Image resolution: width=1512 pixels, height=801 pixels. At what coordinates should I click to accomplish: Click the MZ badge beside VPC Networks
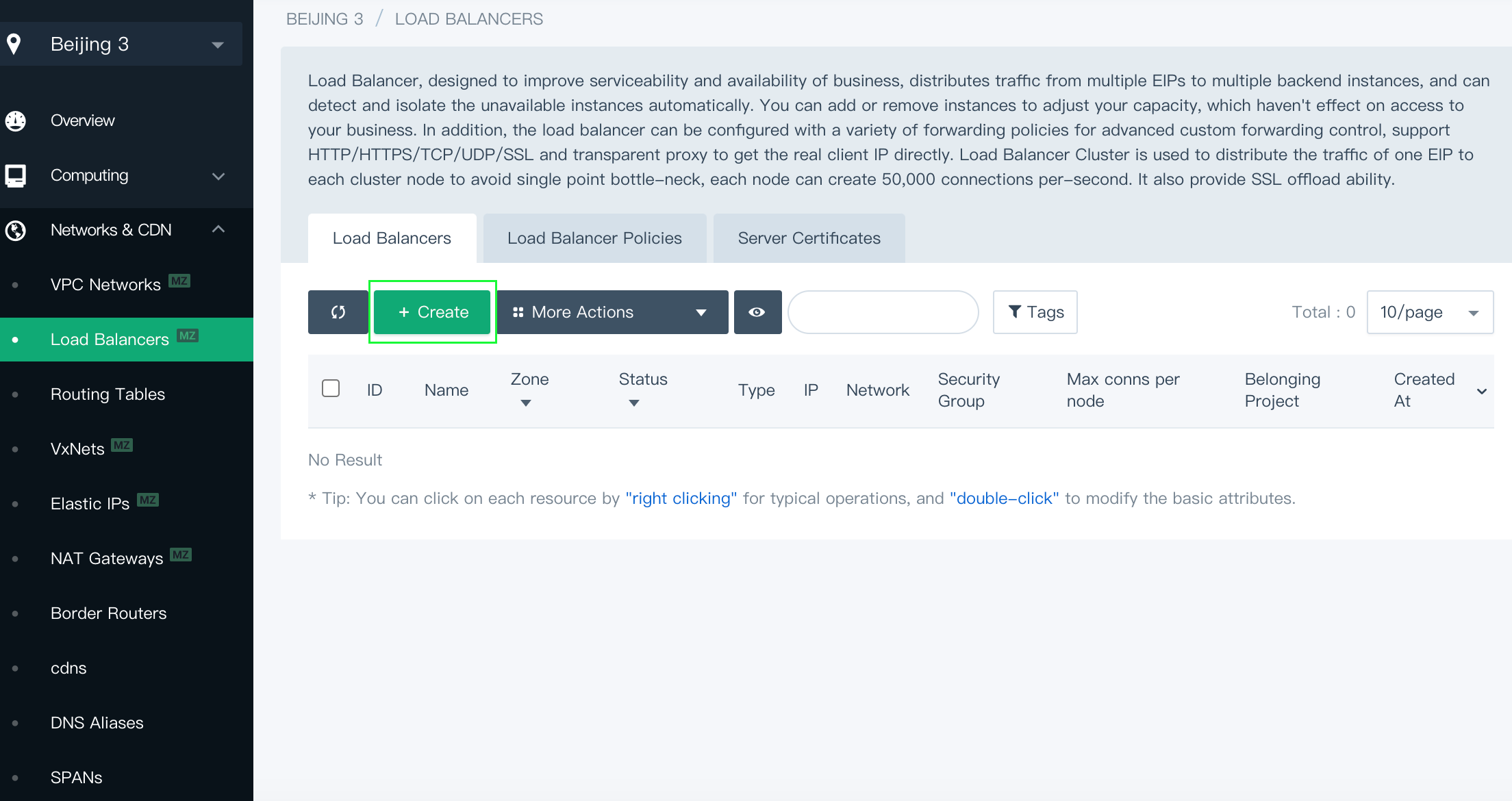pyautogui.click(x=179, y=281)
